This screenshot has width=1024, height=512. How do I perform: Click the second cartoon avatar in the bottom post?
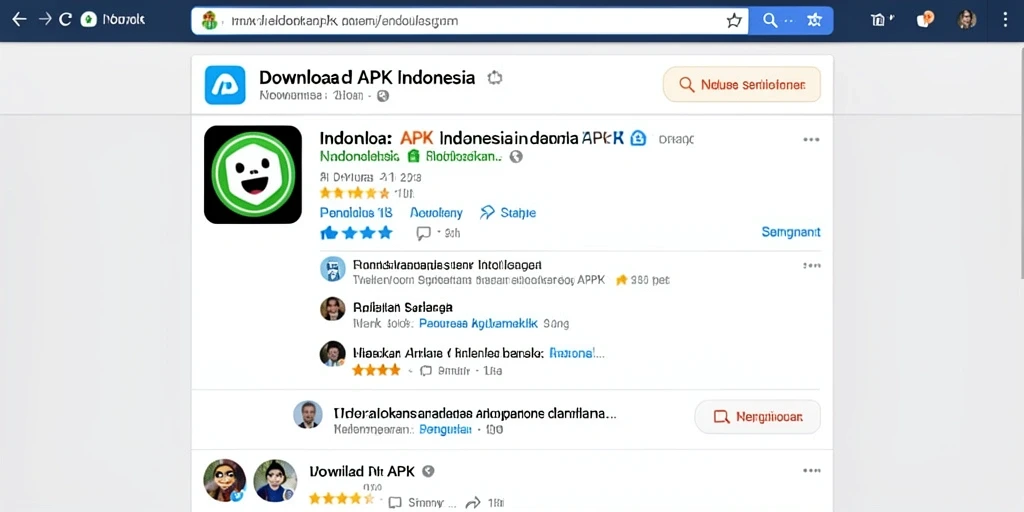coord(275,481)
